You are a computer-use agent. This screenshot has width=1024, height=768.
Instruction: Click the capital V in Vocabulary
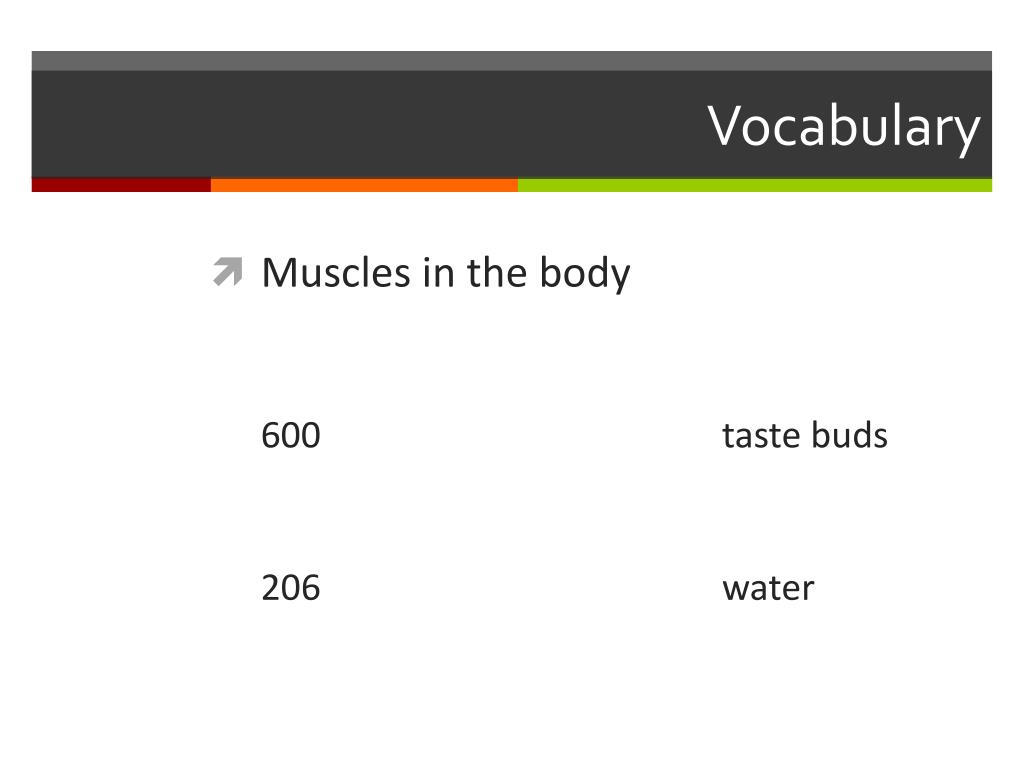[x=725, y=125]
